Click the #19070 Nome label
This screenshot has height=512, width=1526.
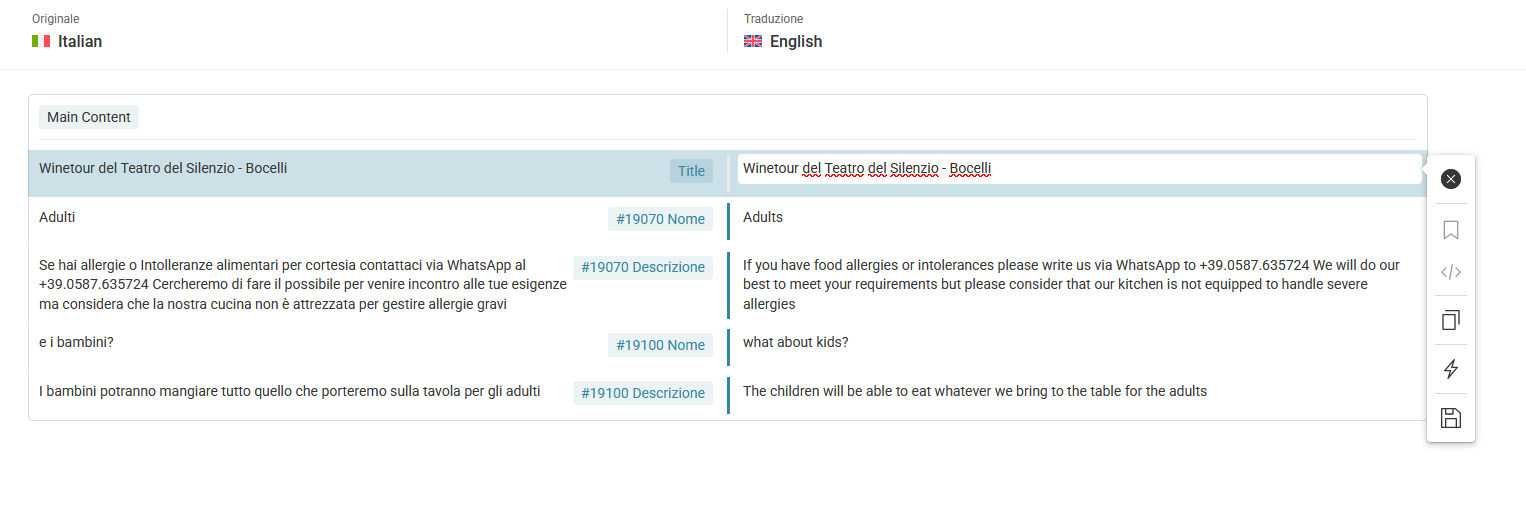[660, 219]
